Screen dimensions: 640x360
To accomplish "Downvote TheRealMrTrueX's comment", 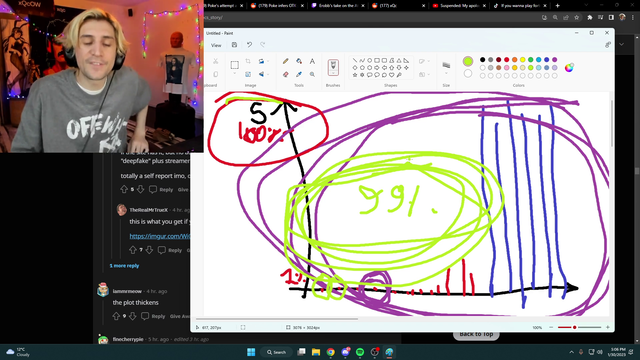I will click(149, 250).
